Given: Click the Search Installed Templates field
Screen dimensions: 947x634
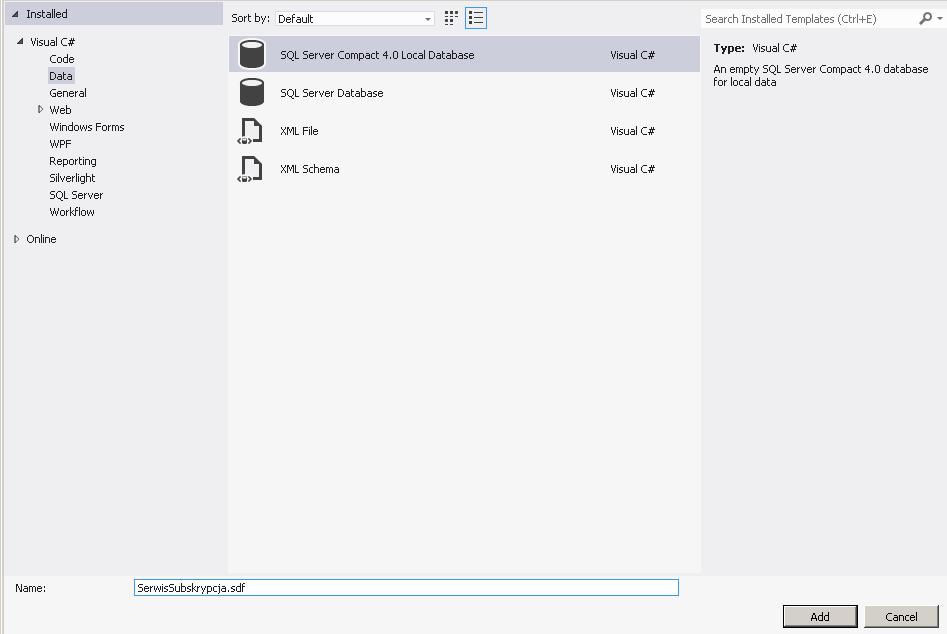Looking at the screenshot, I should 808,19.
